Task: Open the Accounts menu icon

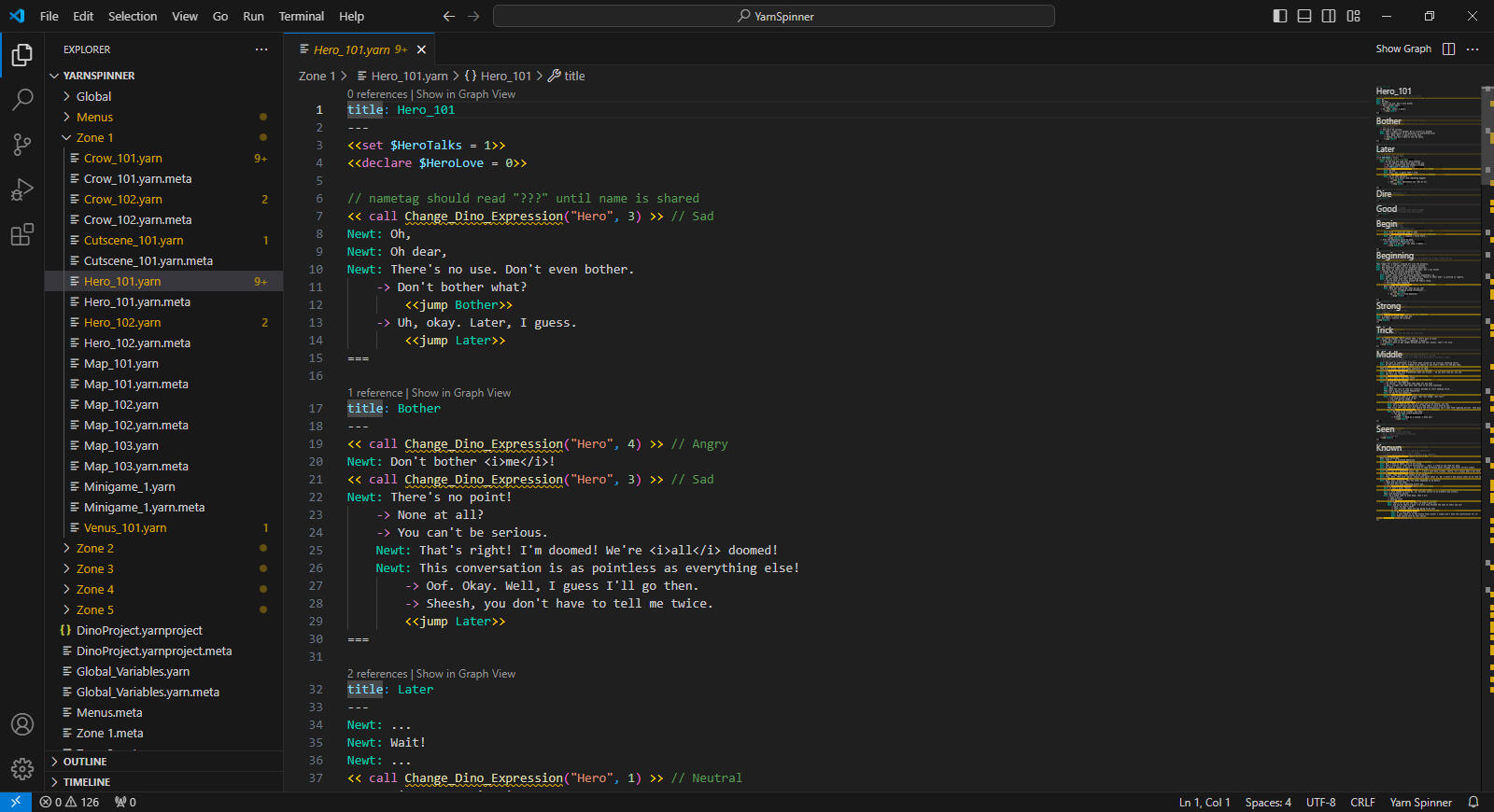Action: [x=22, y=724]
